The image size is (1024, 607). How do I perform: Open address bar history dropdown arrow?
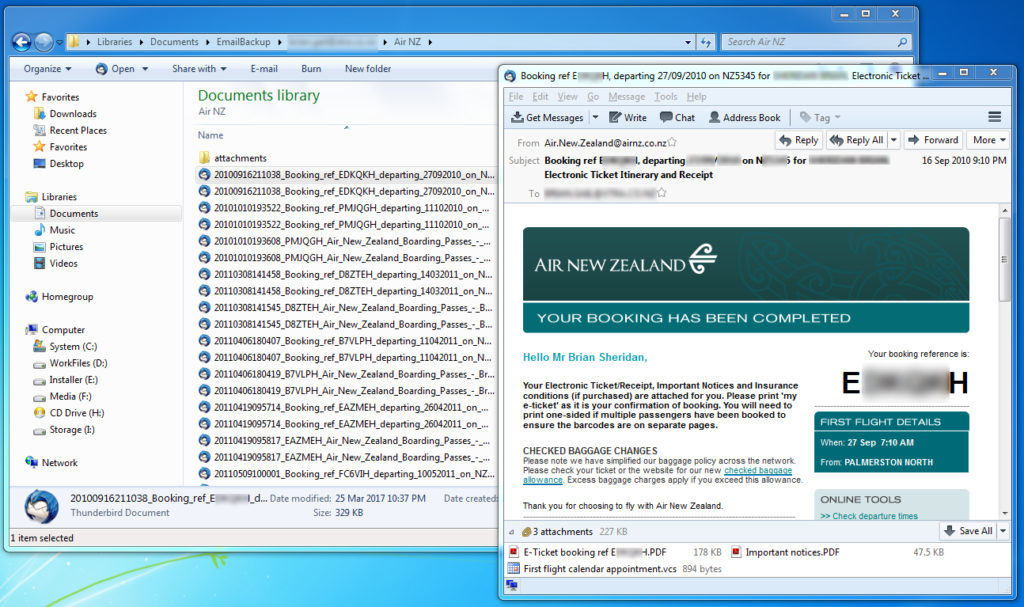[688, 42]
